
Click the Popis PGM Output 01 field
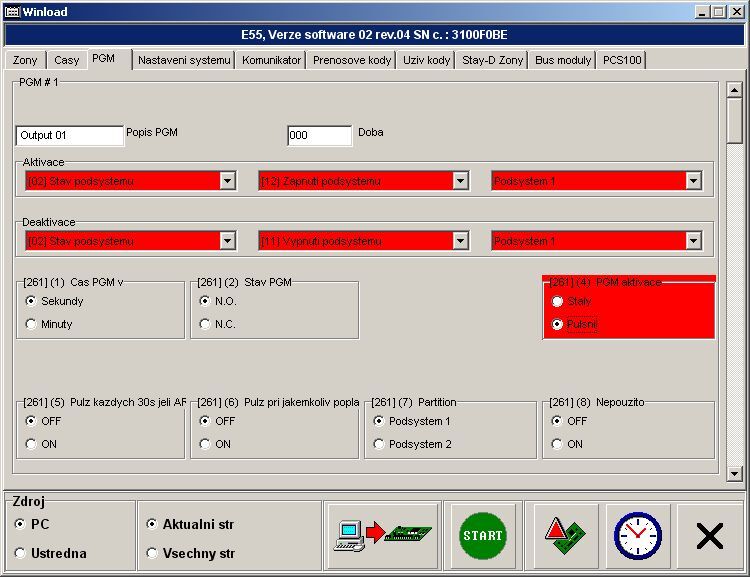click(x=69, y=135)
